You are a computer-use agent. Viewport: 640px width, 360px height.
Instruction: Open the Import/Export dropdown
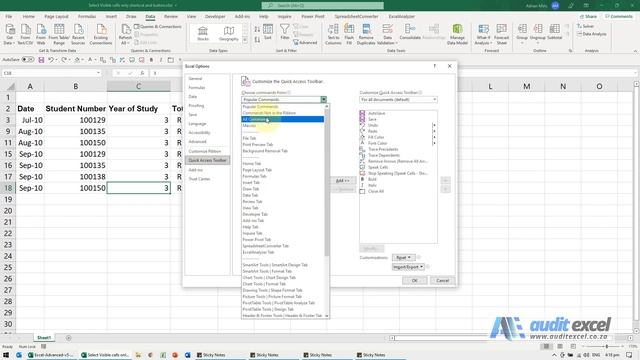click(x=408, y=267)
